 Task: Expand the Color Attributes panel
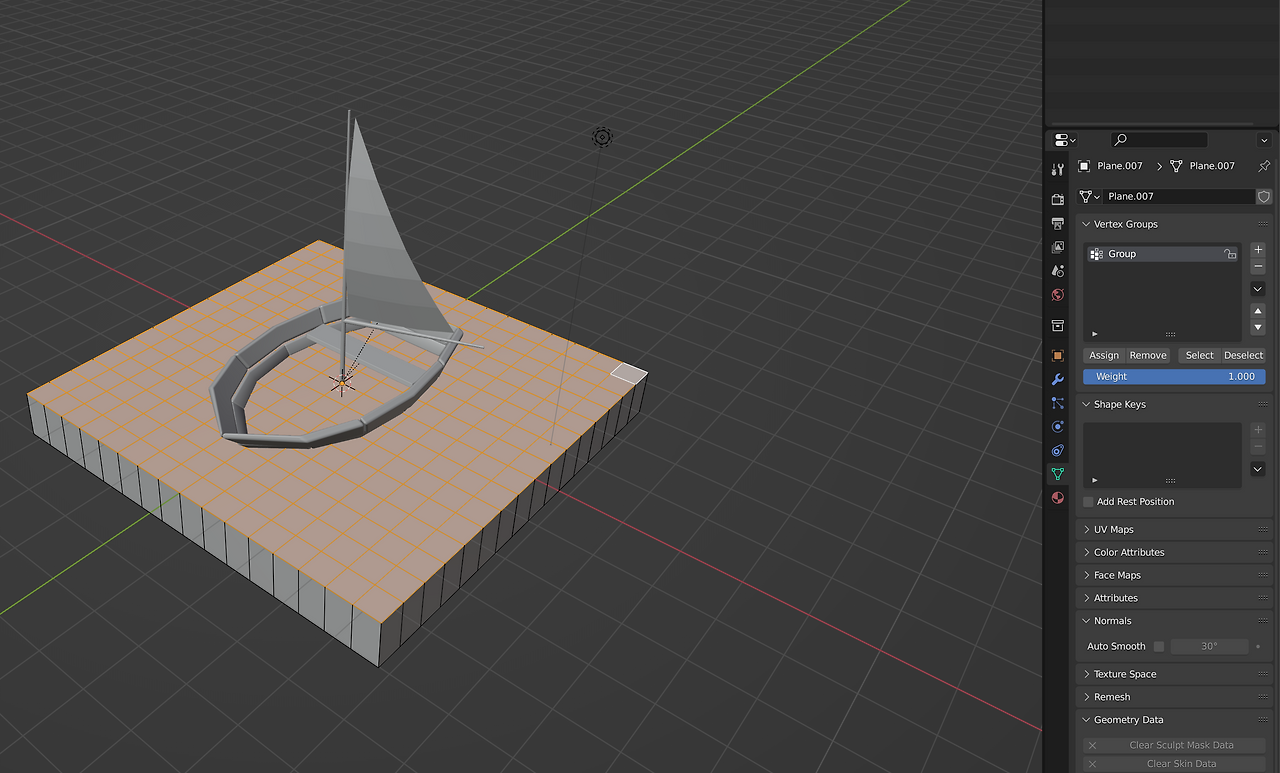click(1087, 552)
